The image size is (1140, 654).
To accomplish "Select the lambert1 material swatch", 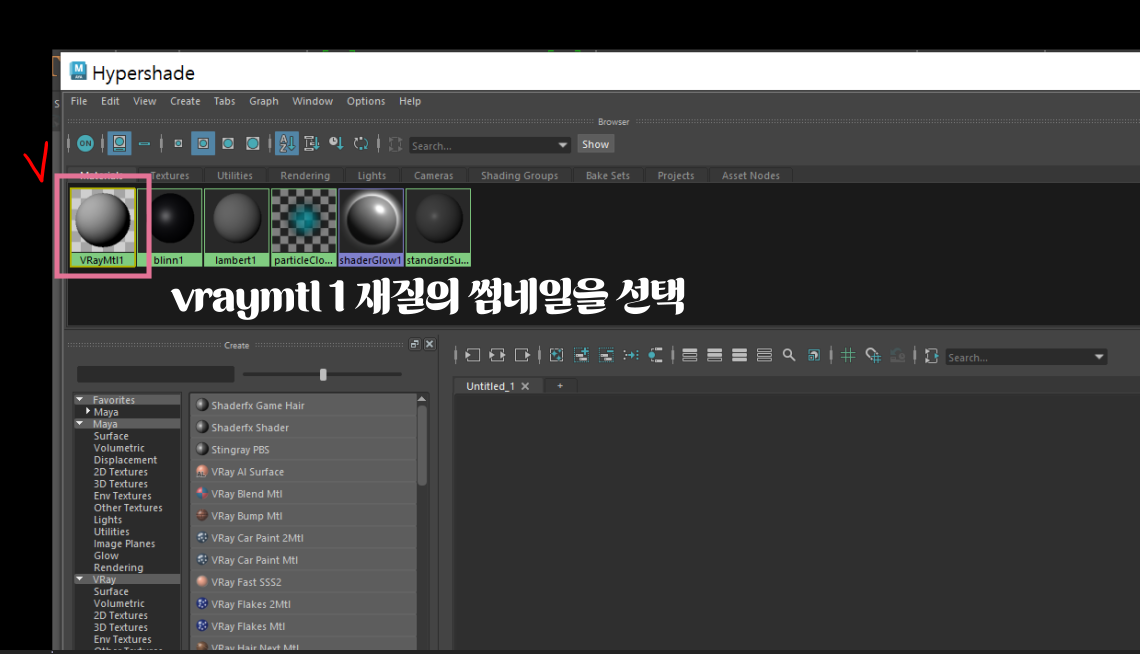I will (x=236, y=227).
